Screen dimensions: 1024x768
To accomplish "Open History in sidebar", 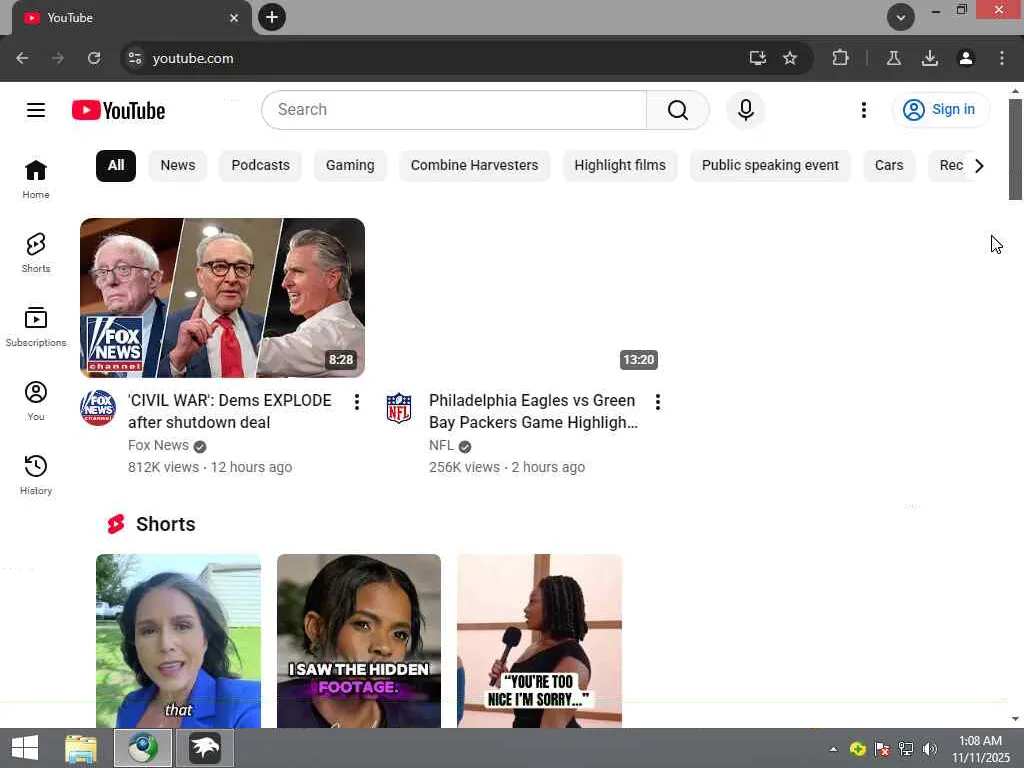I will coord(36,475).
